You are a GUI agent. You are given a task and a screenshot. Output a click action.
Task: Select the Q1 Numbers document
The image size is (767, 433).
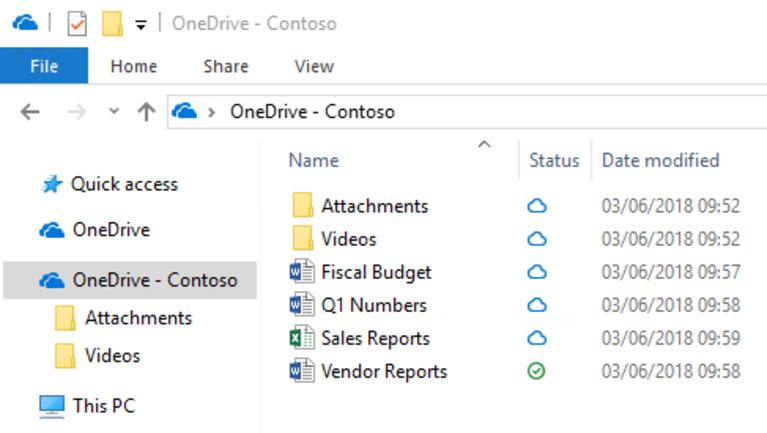[374, 305]
